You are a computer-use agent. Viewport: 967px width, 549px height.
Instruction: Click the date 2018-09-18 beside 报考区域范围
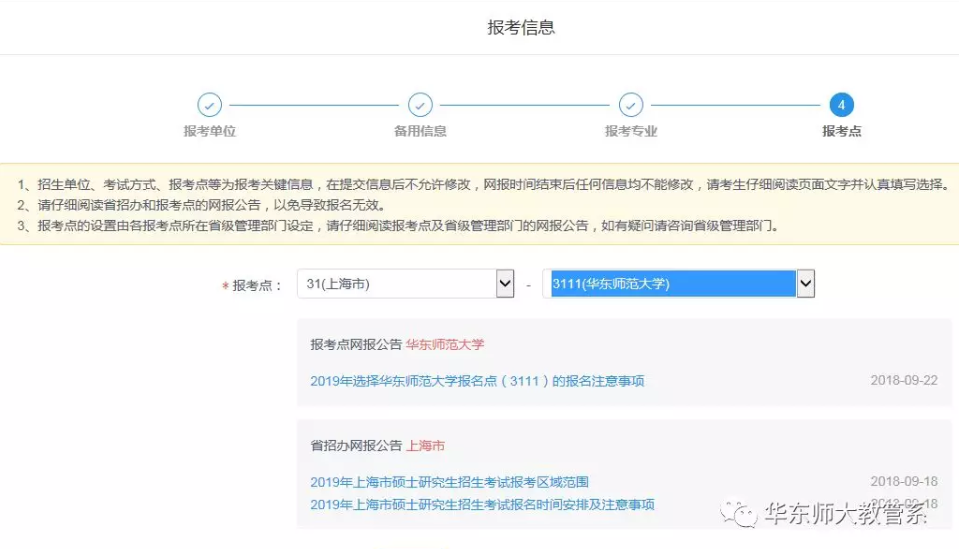click(904, 481)
